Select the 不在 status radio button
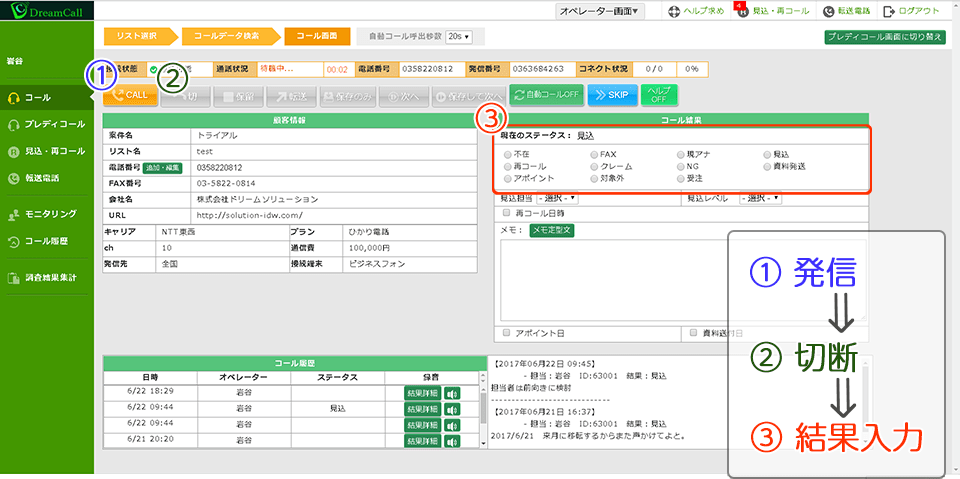The width and height of the screenshot is (960, 479). coord(508,155)
